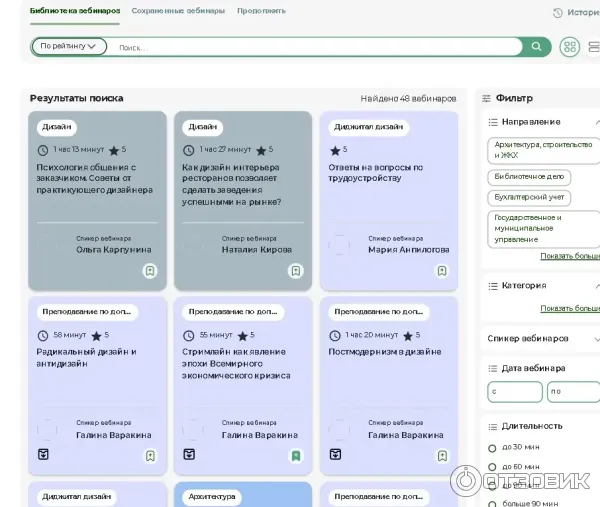The width and height of the screenshot is (600, 507).
Task: Bookmark the Мария Анпилогова webinar card
Action: point(442,271)
